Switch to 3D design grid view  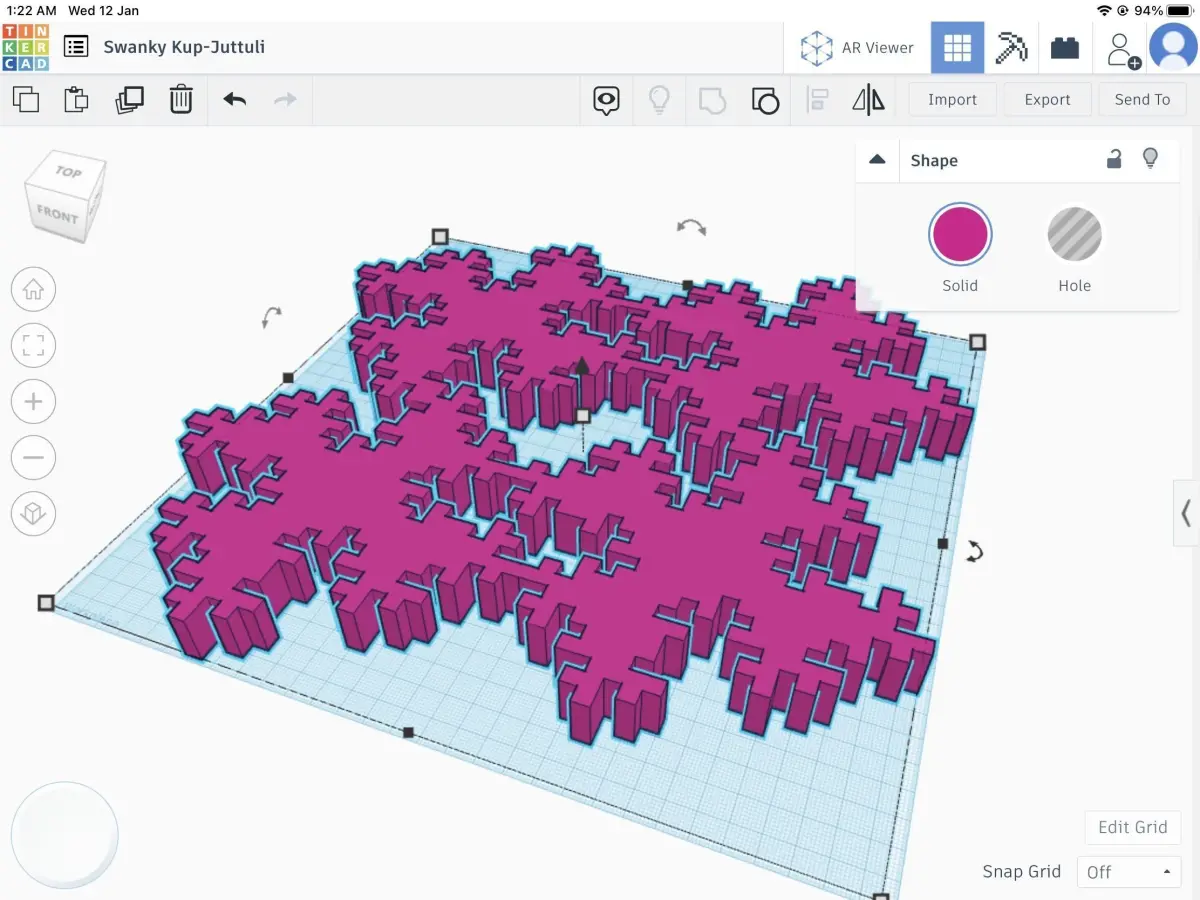click(957, 47)
